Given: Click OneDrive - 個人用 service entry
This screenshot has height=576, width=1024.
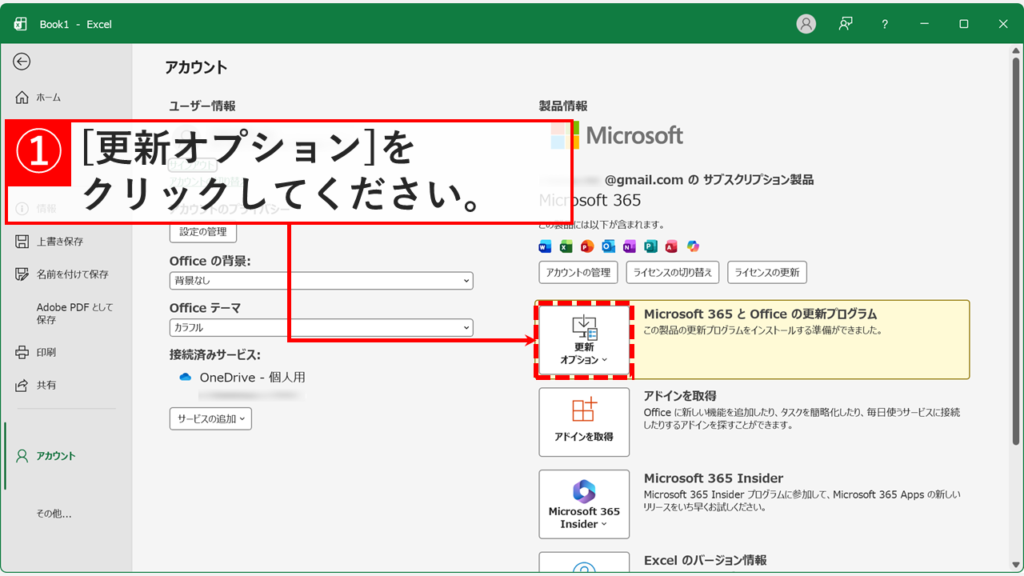Looking at the screenshot, I should (252, 377).
